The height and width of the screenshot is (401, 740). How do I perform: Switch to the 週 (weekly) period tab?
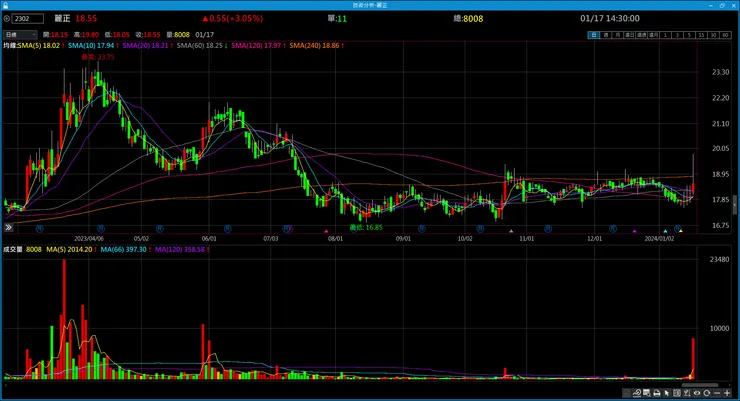coord(605,35)
